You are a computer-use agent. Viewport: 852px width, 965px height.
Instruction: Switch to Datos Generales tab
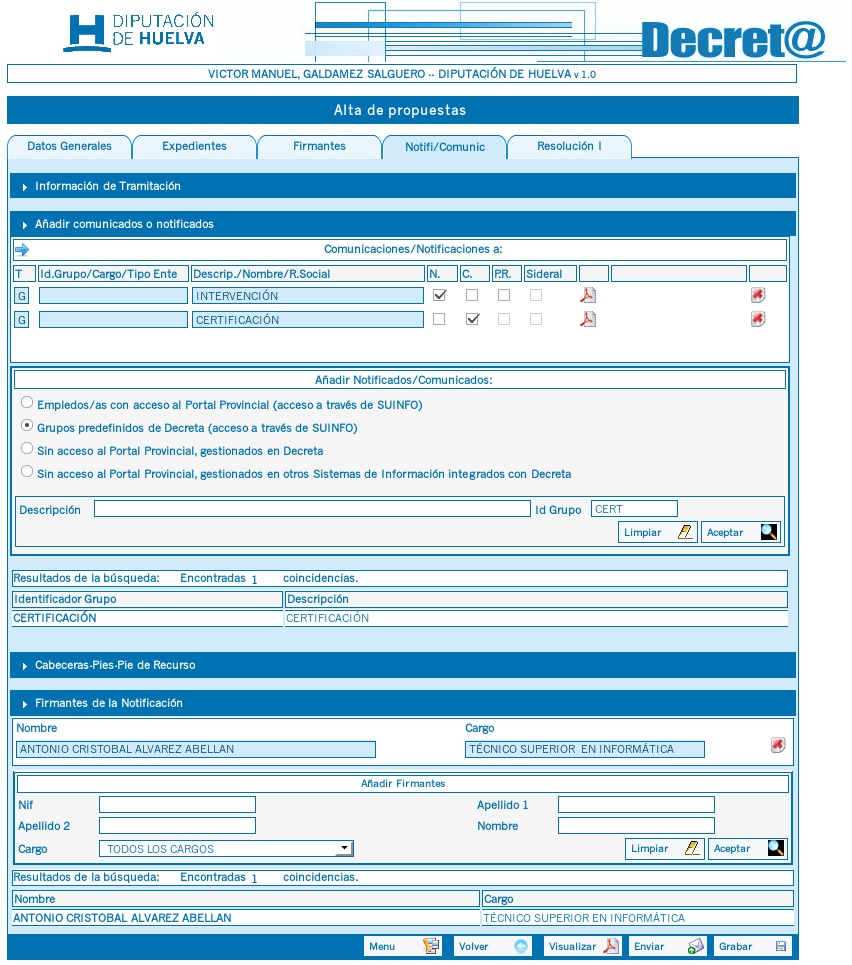pos(70,146)
